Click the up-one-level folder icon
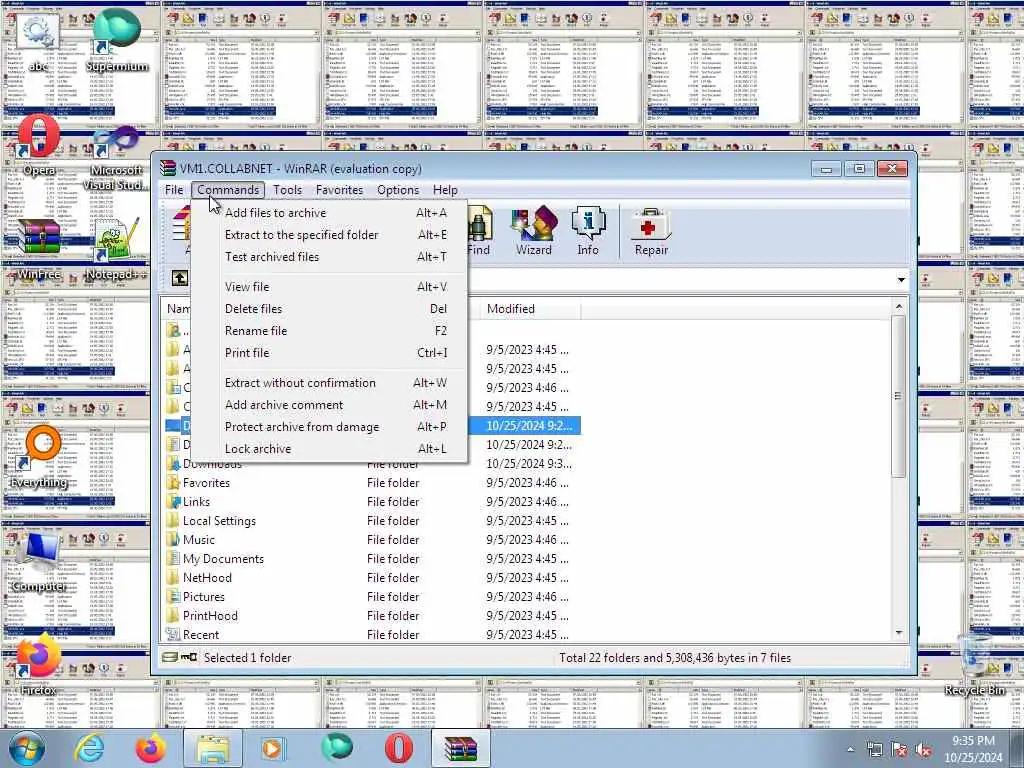Image resolution: width=1024 pixels, height=768 pixels. click(180, 278)
